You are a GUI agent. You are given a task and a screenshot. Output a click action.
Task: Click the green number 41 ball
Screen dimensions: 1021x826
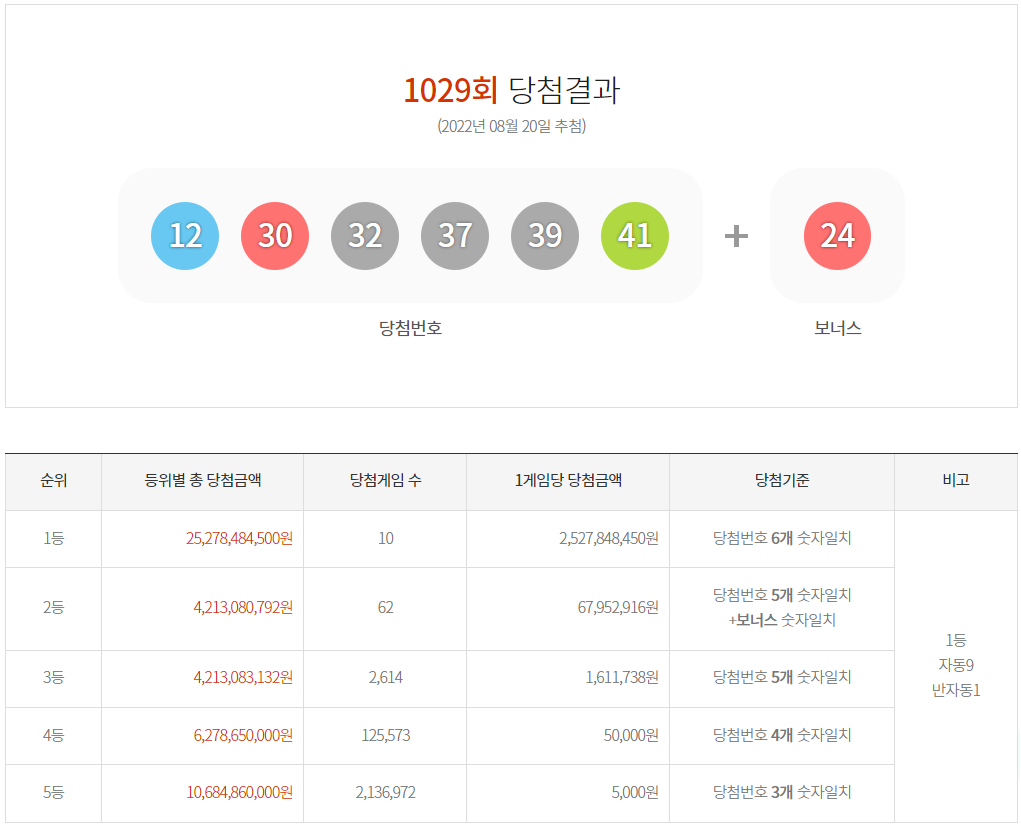click(x=635, y=236)
